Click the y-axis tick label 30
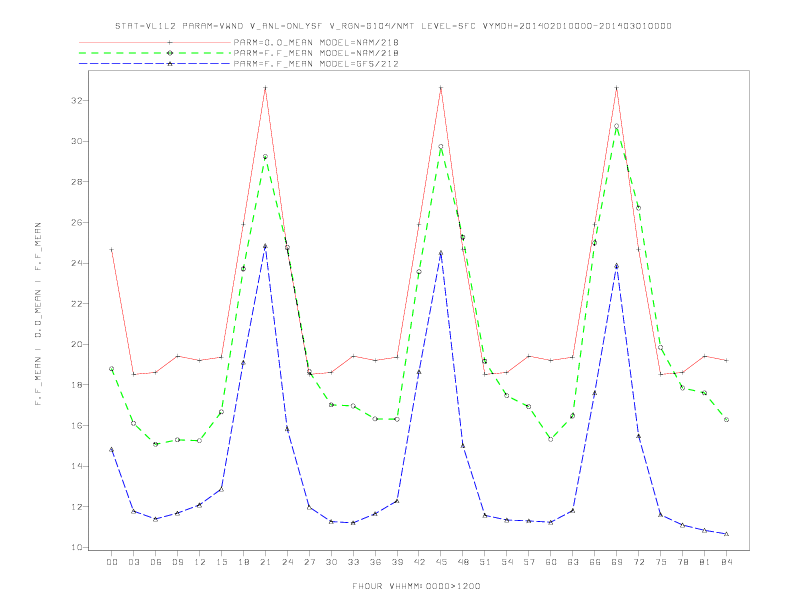Screen dimensions: 792x612 pyautogui.click(x=76, y=141)
